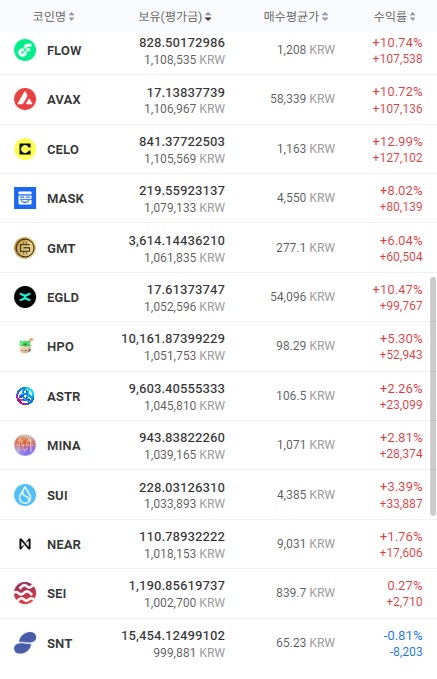Sort by 수익률 column arrow
Image resolution: width=437 pixels, height=679 pixels.
(x=412, y=16)
